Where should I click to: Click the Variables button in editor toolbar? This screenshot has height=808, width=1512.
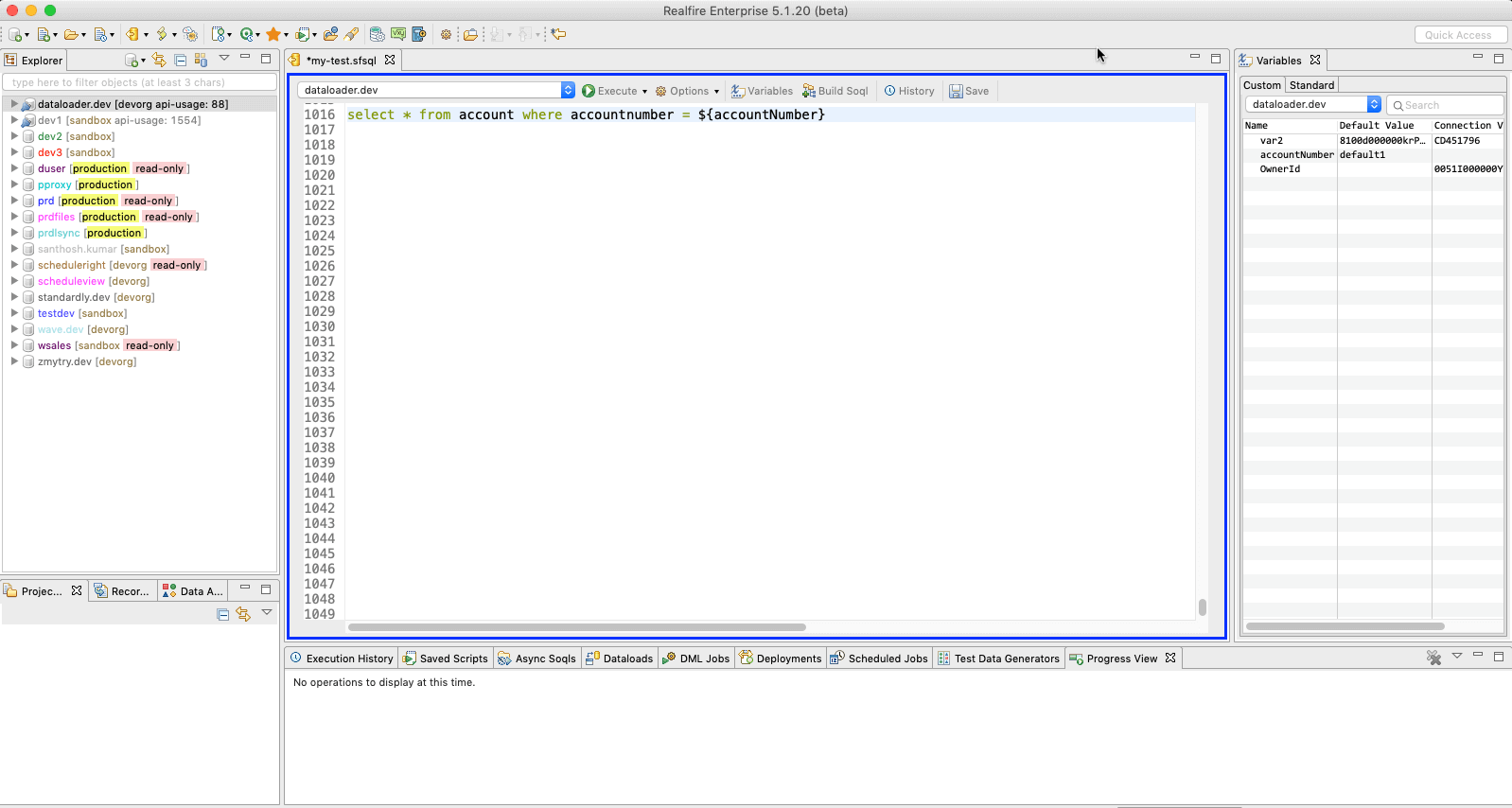[x=762, y=91]
